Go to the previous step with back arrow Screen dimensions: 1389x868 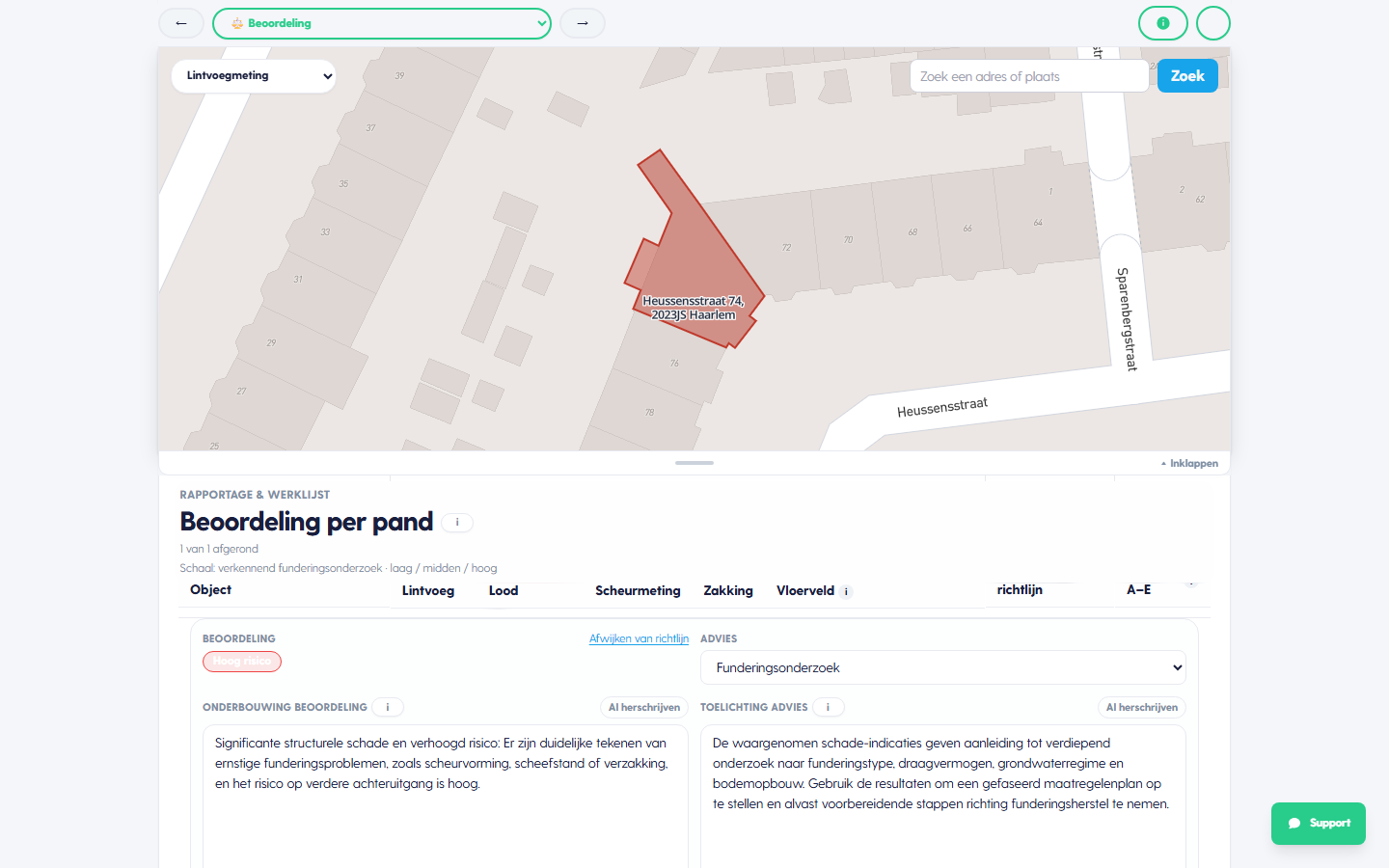coord(181,23)
